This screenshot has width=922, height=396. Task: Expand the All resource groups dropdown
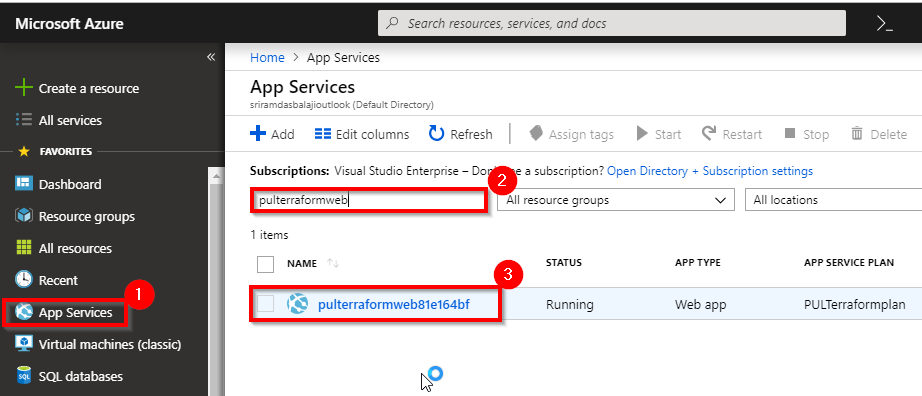coord(616,200)
